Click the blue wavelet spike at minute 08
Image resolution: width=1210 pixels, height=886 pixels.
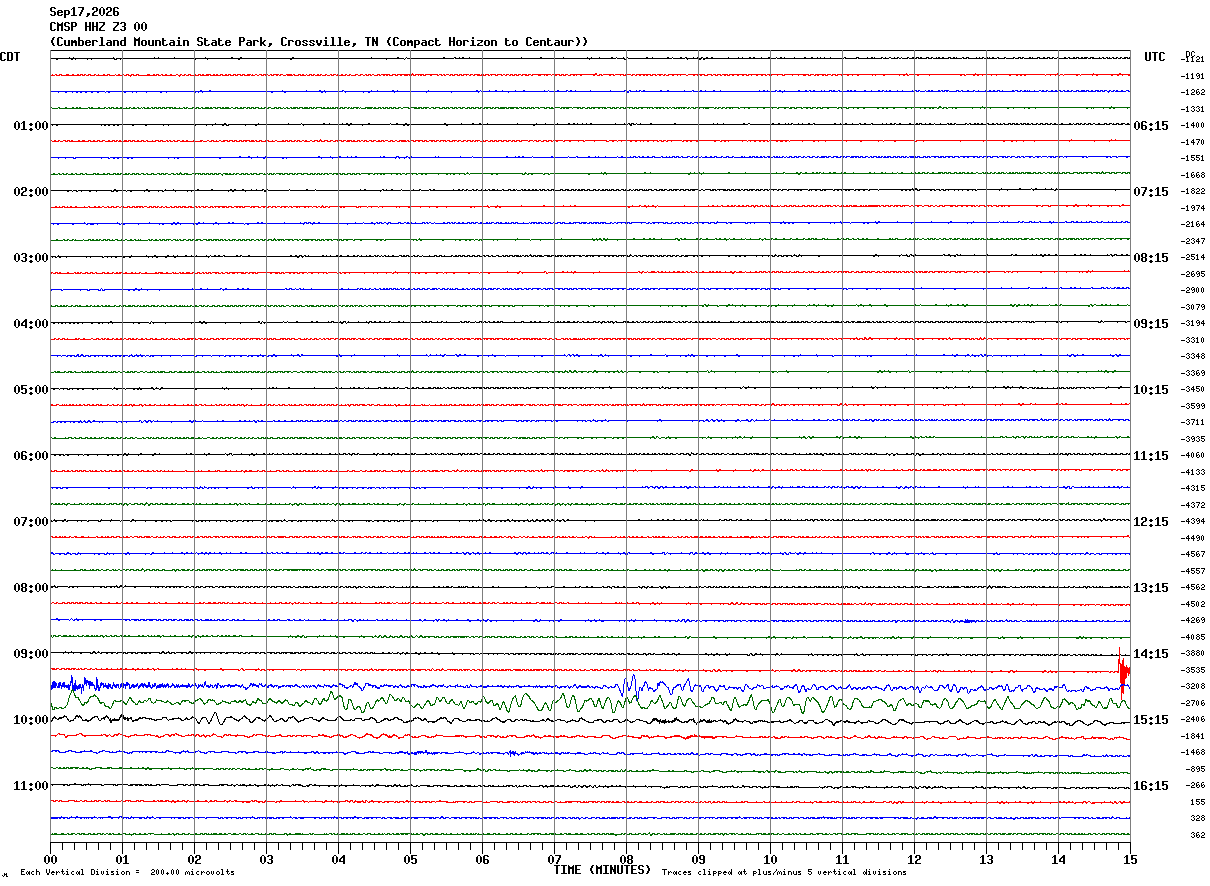630,687
